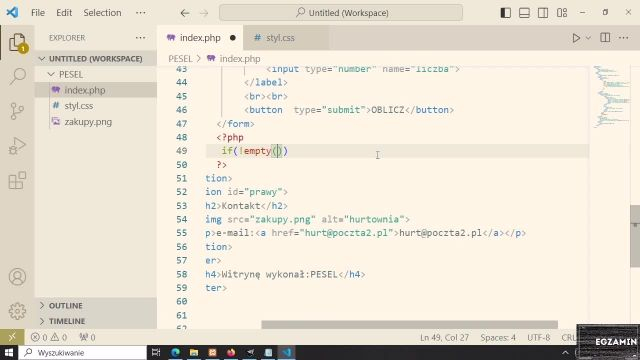Image resolution: width=640 pixels, height=360 pixels.
Task: Toggle the bottom panel layout icon
Action: click(524, 13)
